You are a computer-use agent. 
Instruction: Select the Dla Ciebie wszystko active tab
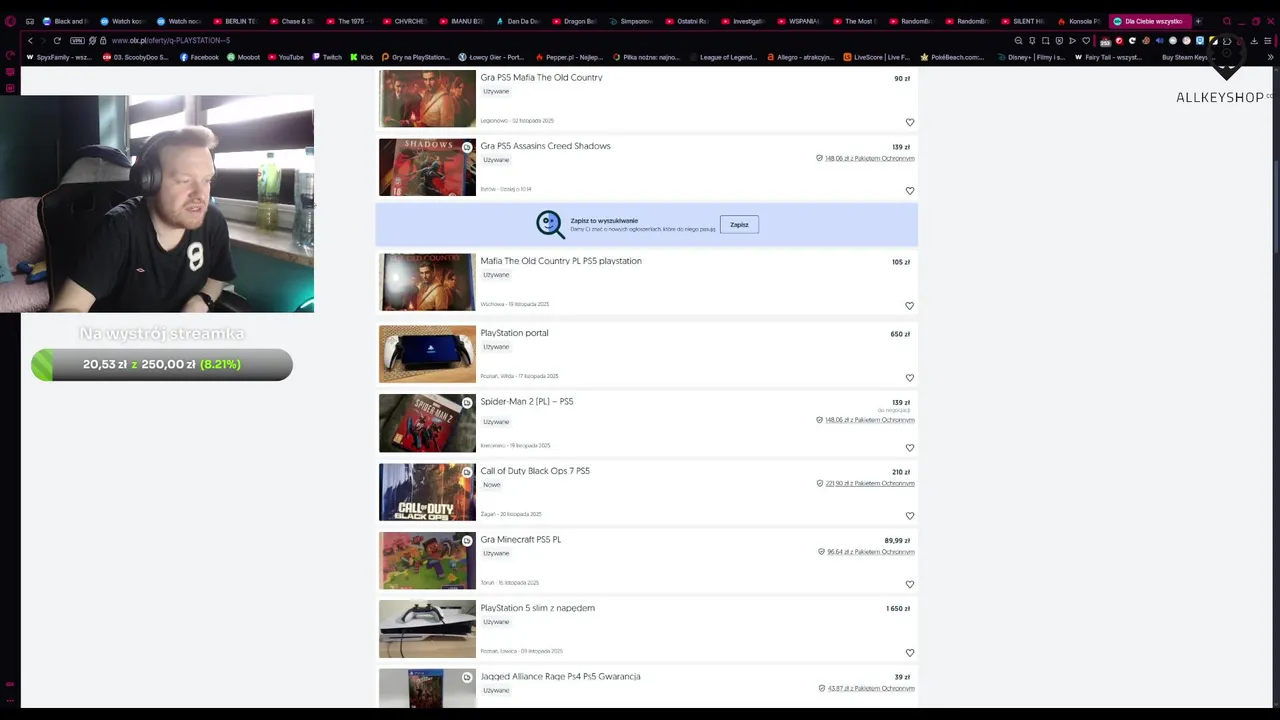(x=1148, y=21)
